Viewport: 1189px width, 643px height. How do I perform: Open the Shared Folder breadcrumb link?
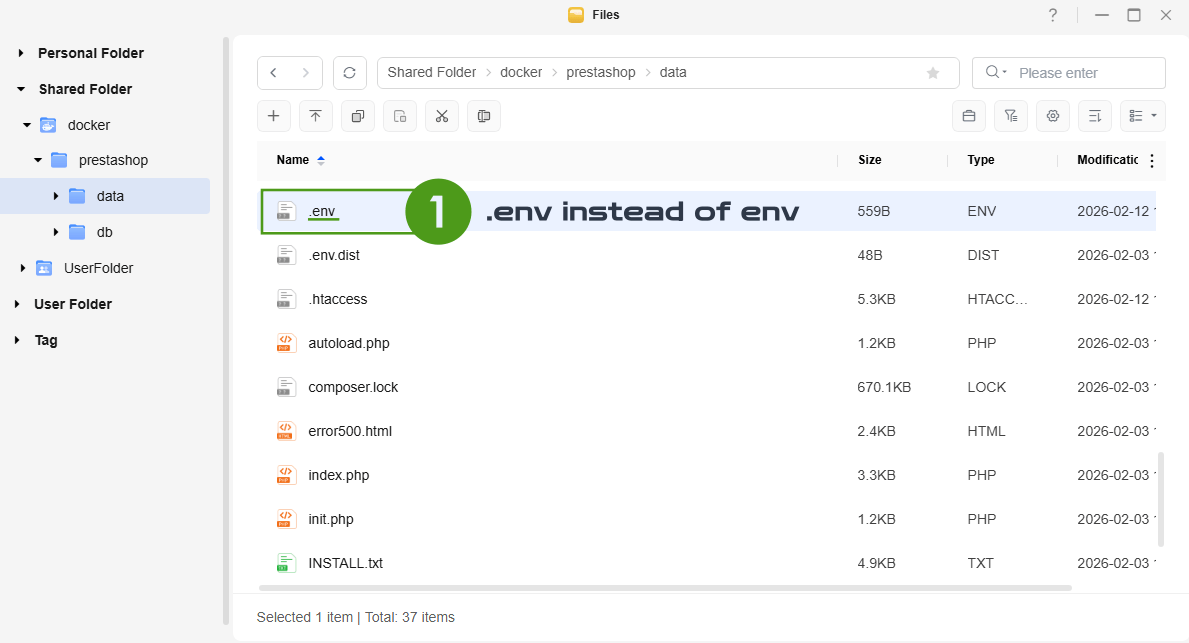pyautogui.click(x=431, y=72)
